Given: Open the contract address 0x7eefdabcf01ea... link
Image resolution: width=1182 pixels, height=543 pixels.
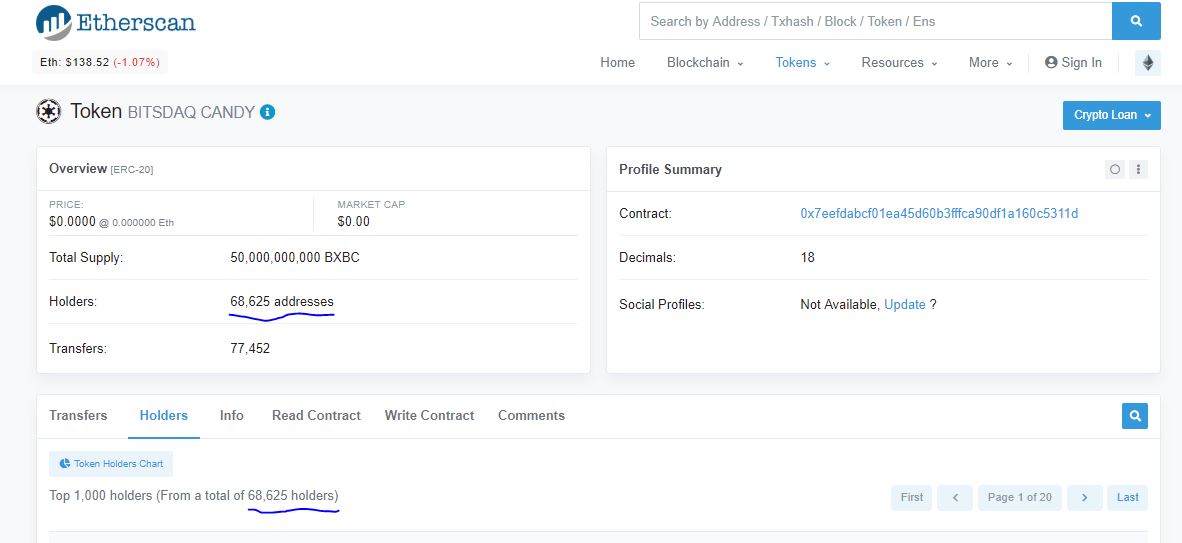Looking at the screenshot, I should tap(939, 213).
